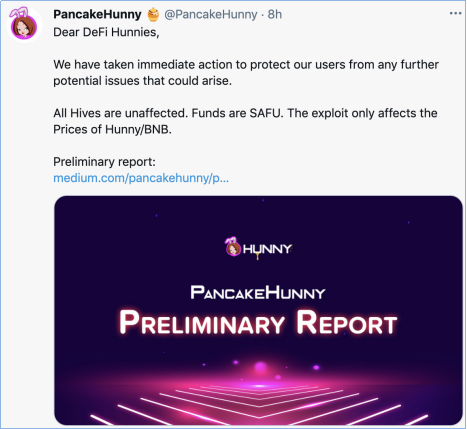Screen dimensions: 467x429
Task: Open the Preliminary Report preview card
Action: (x=258, y=310)
